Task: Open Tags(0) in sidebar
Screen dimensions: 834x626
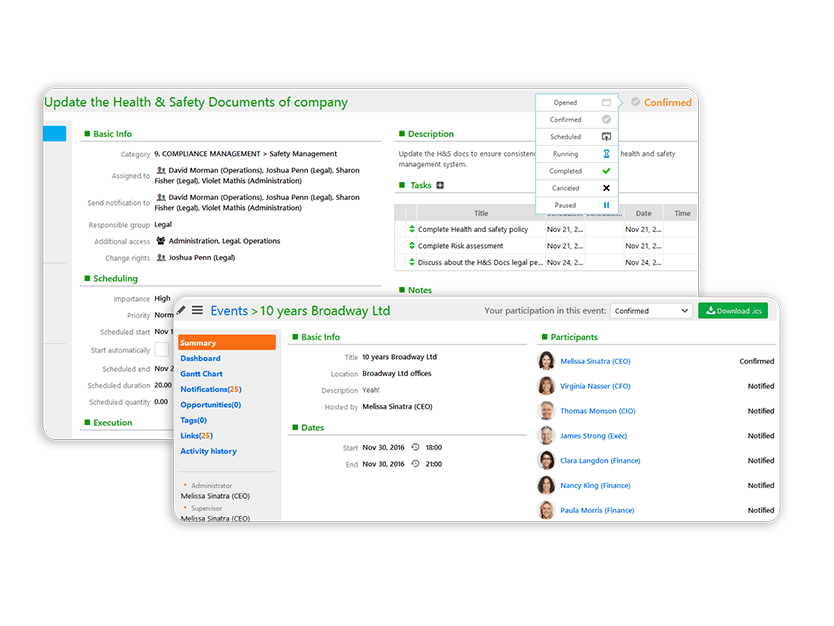Action: pyautogui.click(x=194, y=420)
